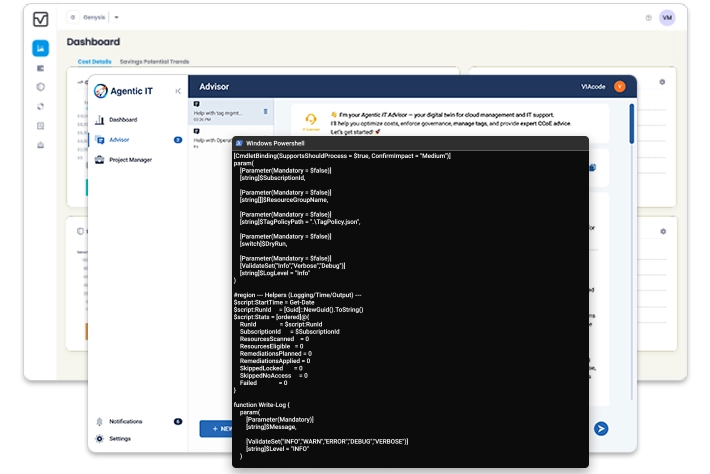Click the shield icon in left rail
This screenshot has width=710, height=474.
coord(40,87)
